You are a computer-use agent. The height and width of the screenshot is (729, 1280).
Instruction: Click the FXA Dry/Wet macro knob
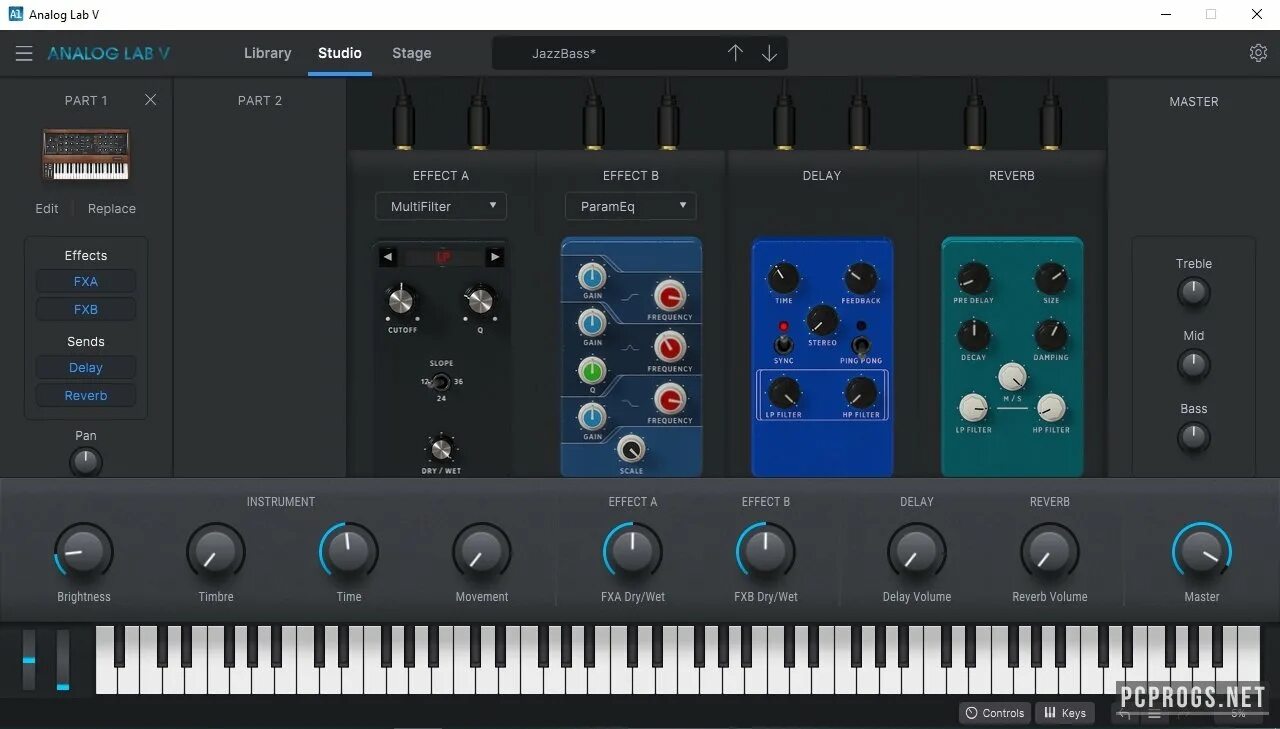[632, 552]
